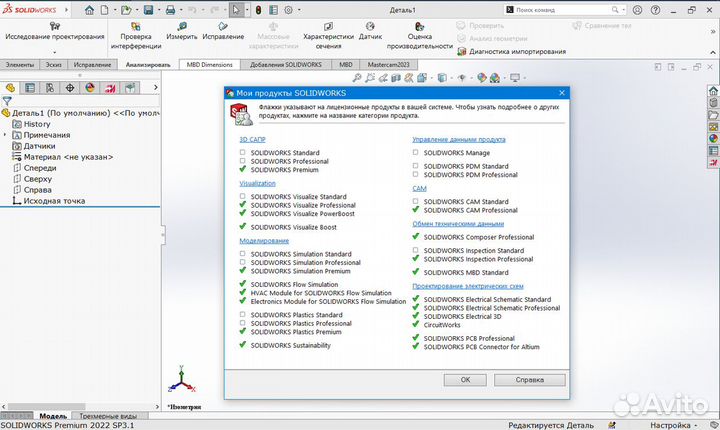720x430 pixels.
Task: Toggle SOLIDWORKS PDM Standard checkbox
Action: [x=416, y=165]
